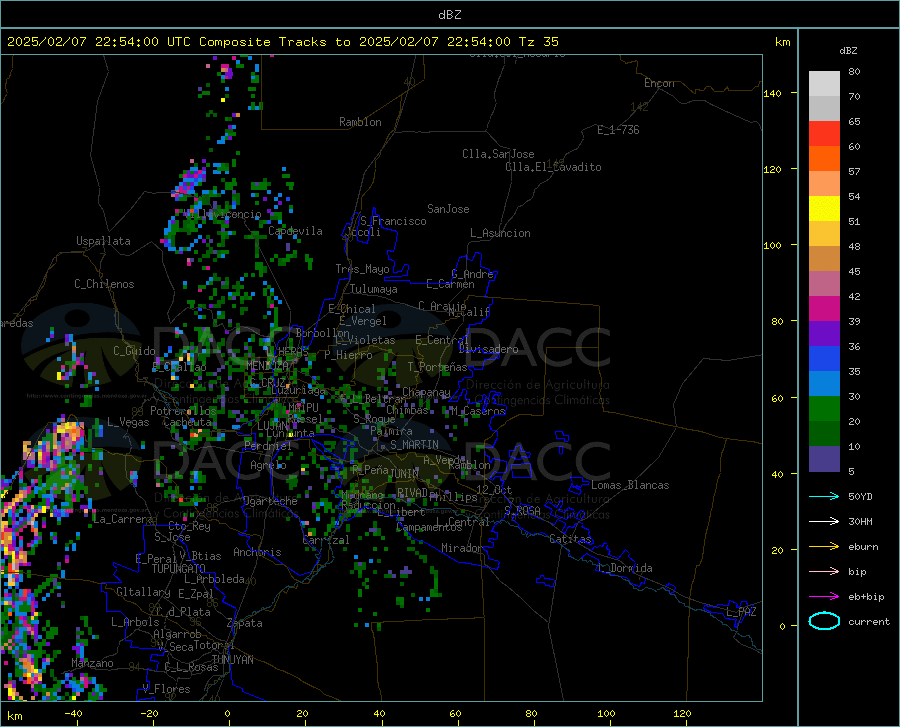Click the 'Tz 35' header value
The image size is (900, 727).
tap(539, 42)
